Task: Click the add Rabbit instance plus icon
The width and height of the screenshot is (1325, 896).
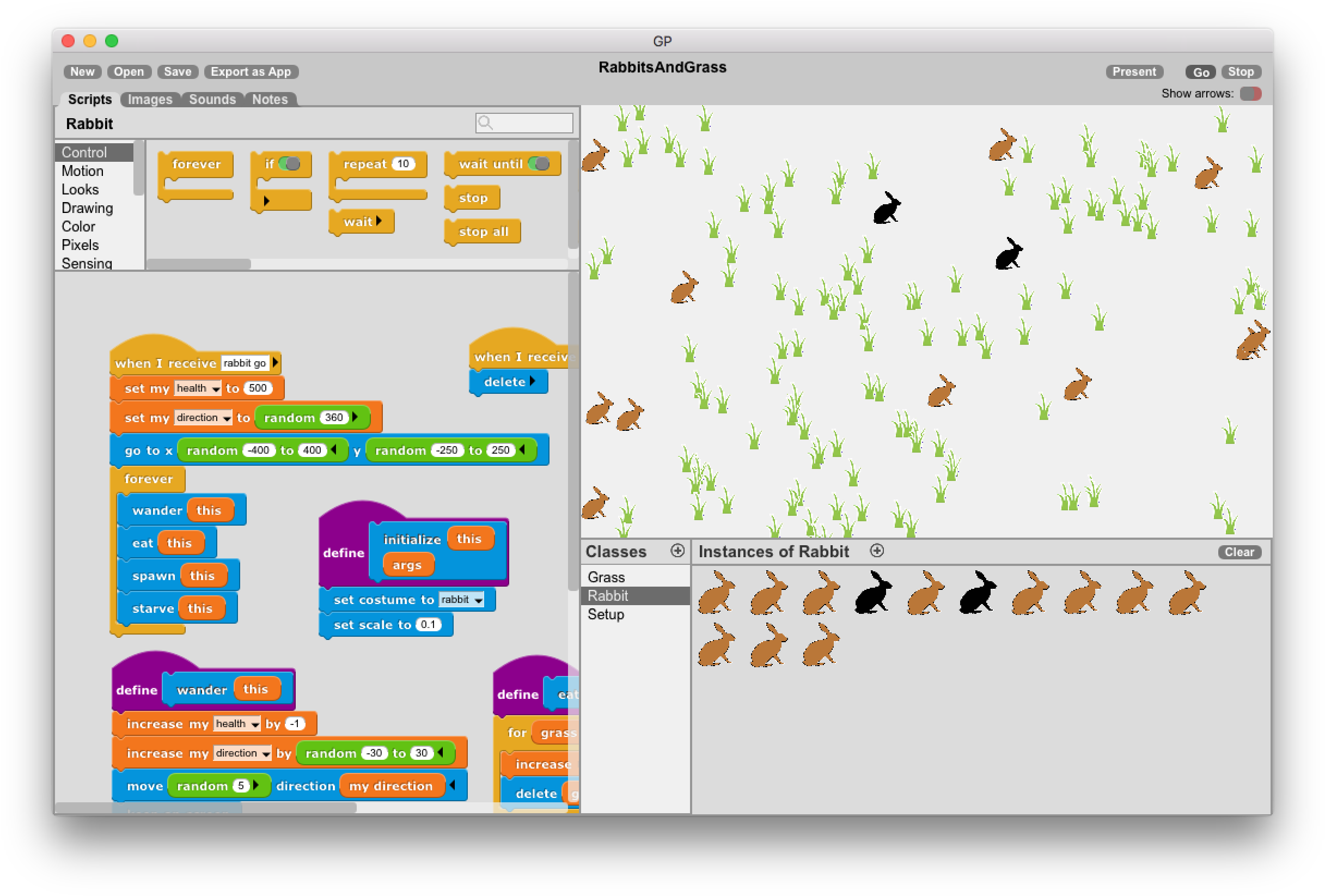Action: click(877, 550)
